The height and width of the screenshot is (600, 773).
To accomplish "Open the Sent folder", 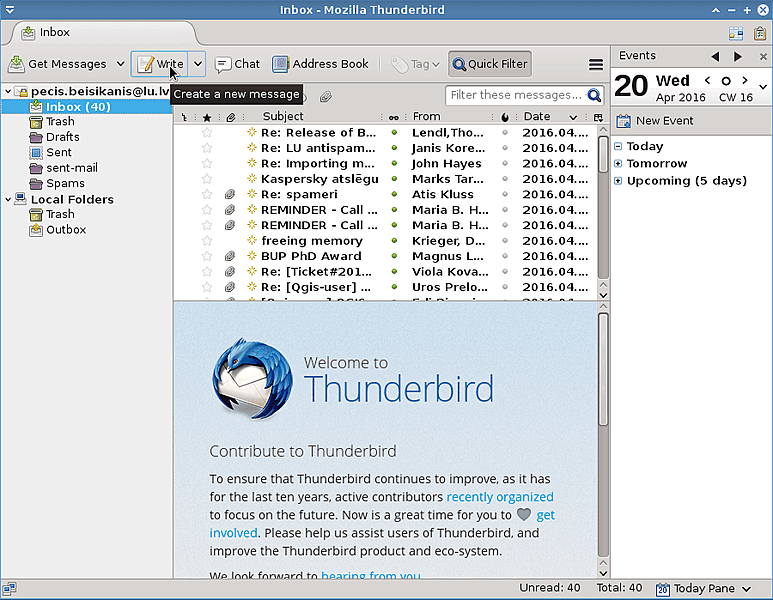I will click(59, 152).
